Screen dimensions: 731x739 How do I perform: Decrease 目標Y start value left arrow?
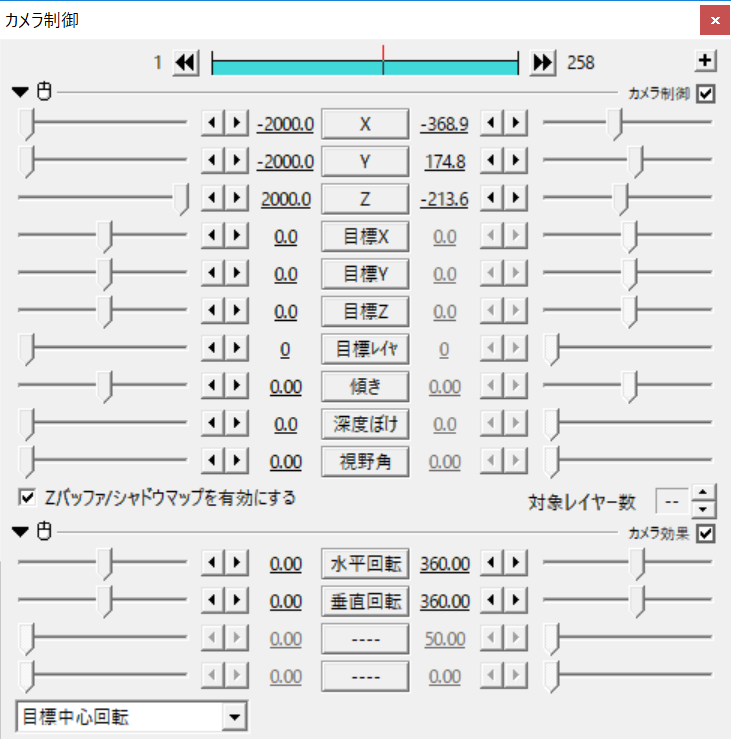click(x=213, y=273)
